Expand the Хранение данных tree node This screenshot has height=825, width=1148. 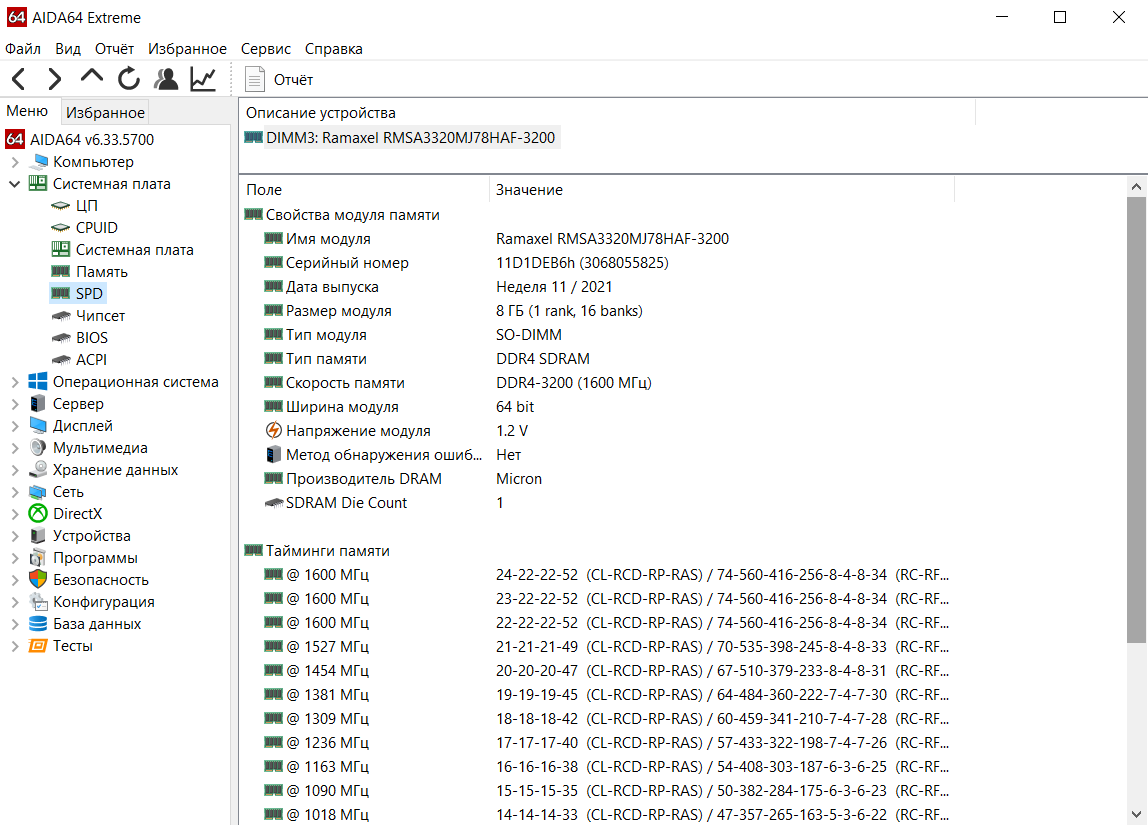[15, 469]
